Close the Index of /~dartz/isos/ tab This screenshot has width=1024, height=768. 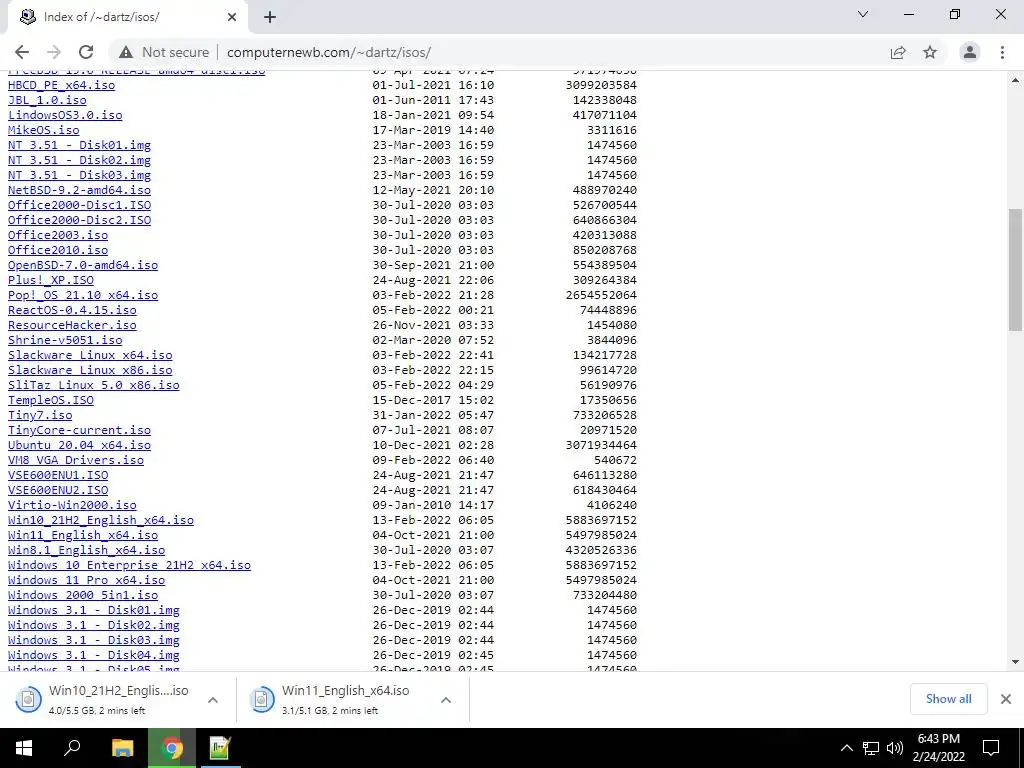(x=232, y=17)
